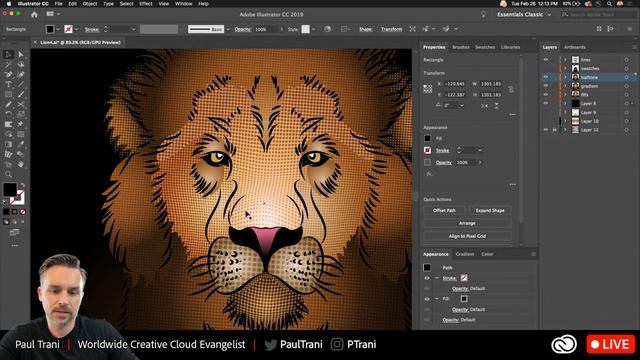640x360 pixels.
Task: Select the Scissors tool
Action: click(21, 104)
